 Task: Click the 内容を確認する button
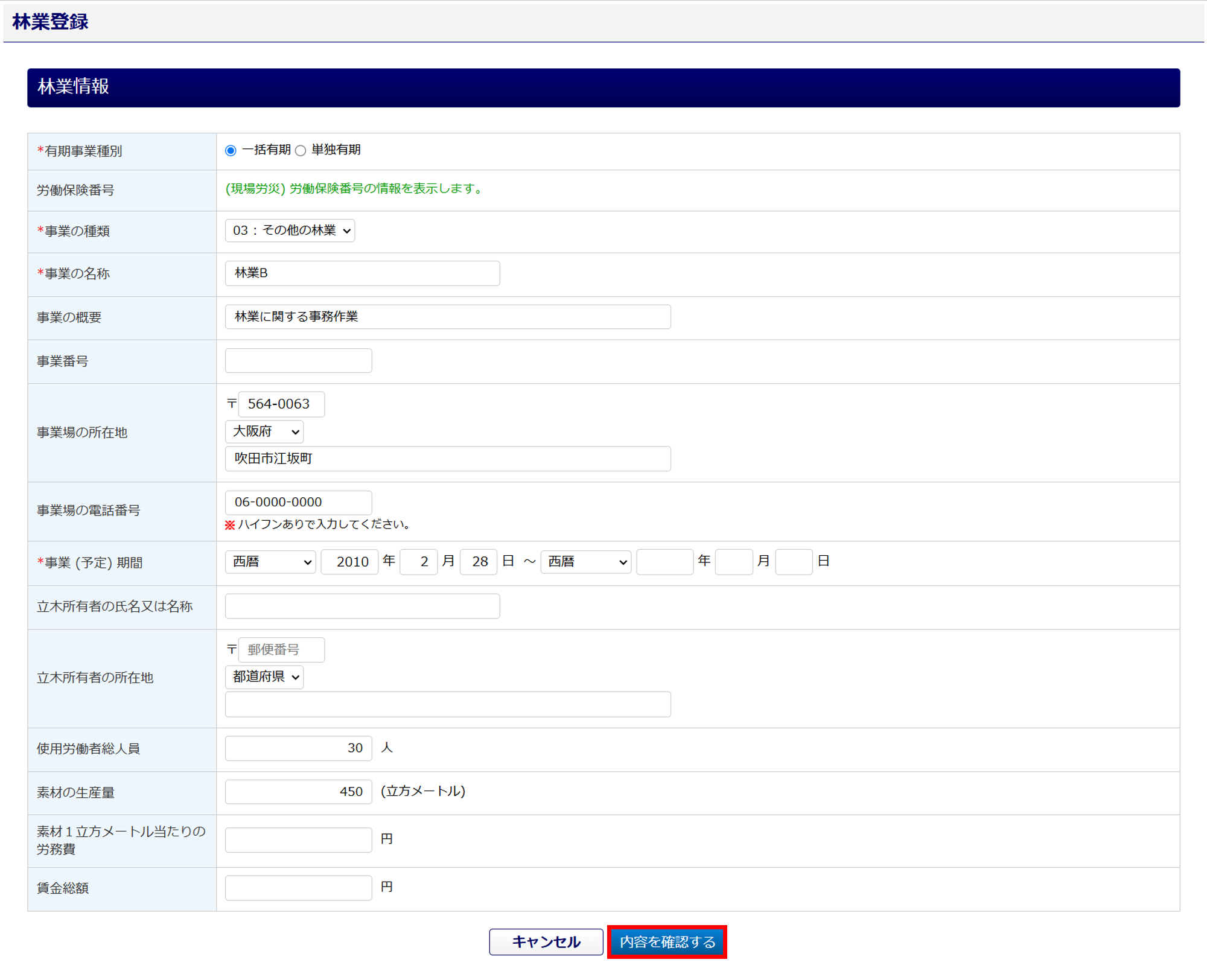667,942
